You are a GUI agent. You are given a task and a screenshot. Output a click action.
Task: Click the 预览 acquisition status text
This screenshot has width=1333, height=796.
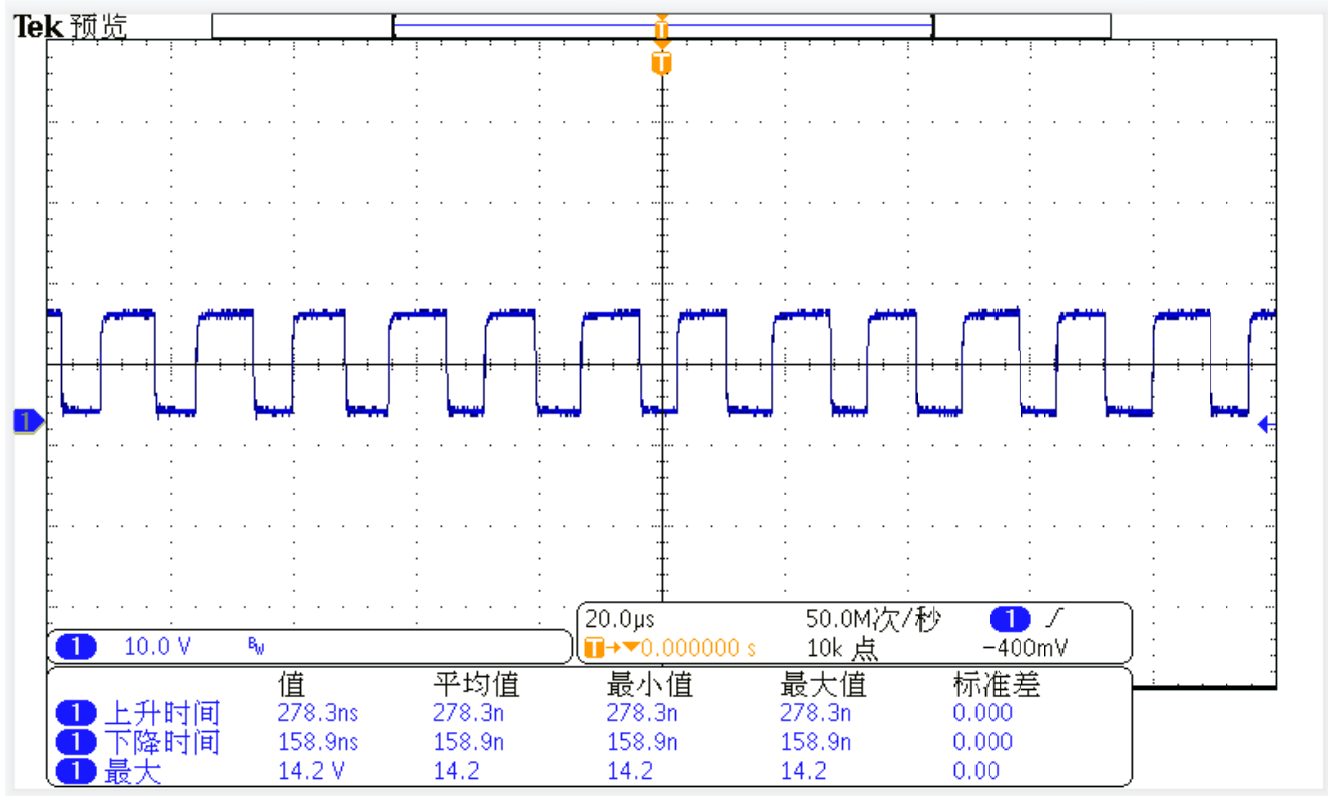click(99, 27)
